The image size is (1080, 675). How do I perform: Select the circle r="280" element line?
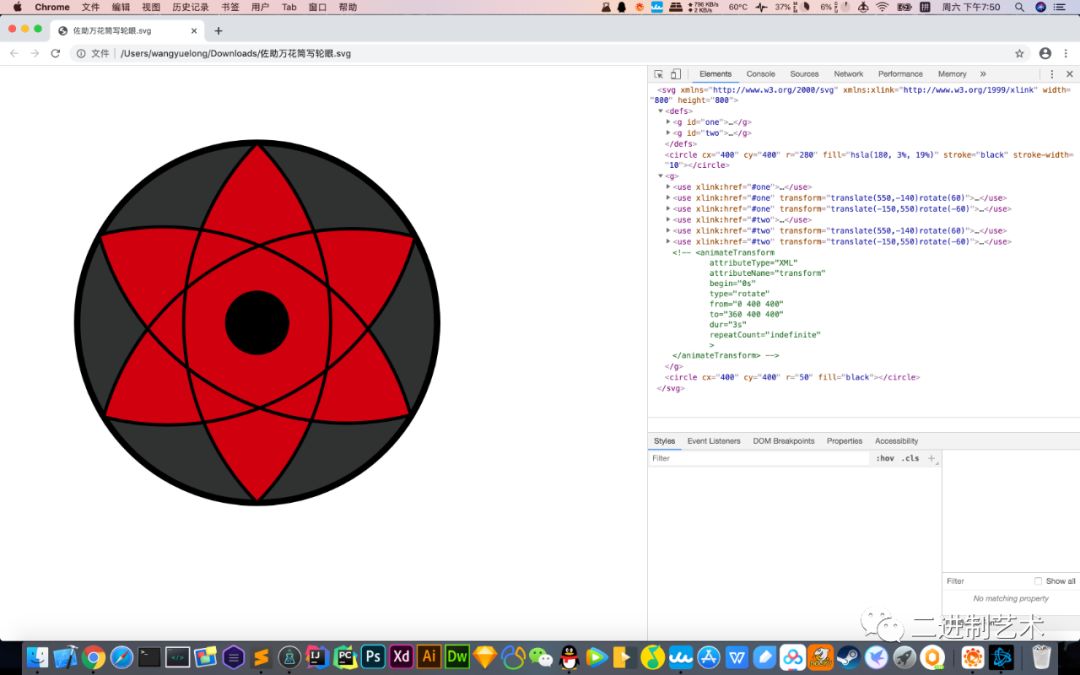click(x=864, y=160)
